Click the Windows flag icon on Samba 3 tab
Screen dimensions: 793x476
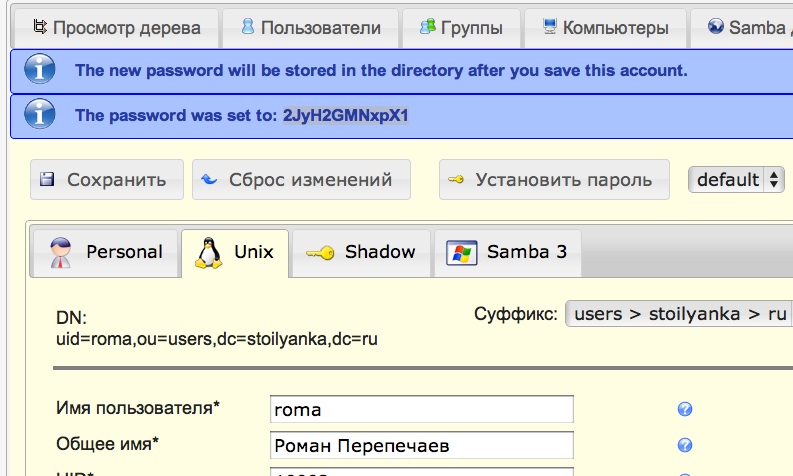coord(461,253)
